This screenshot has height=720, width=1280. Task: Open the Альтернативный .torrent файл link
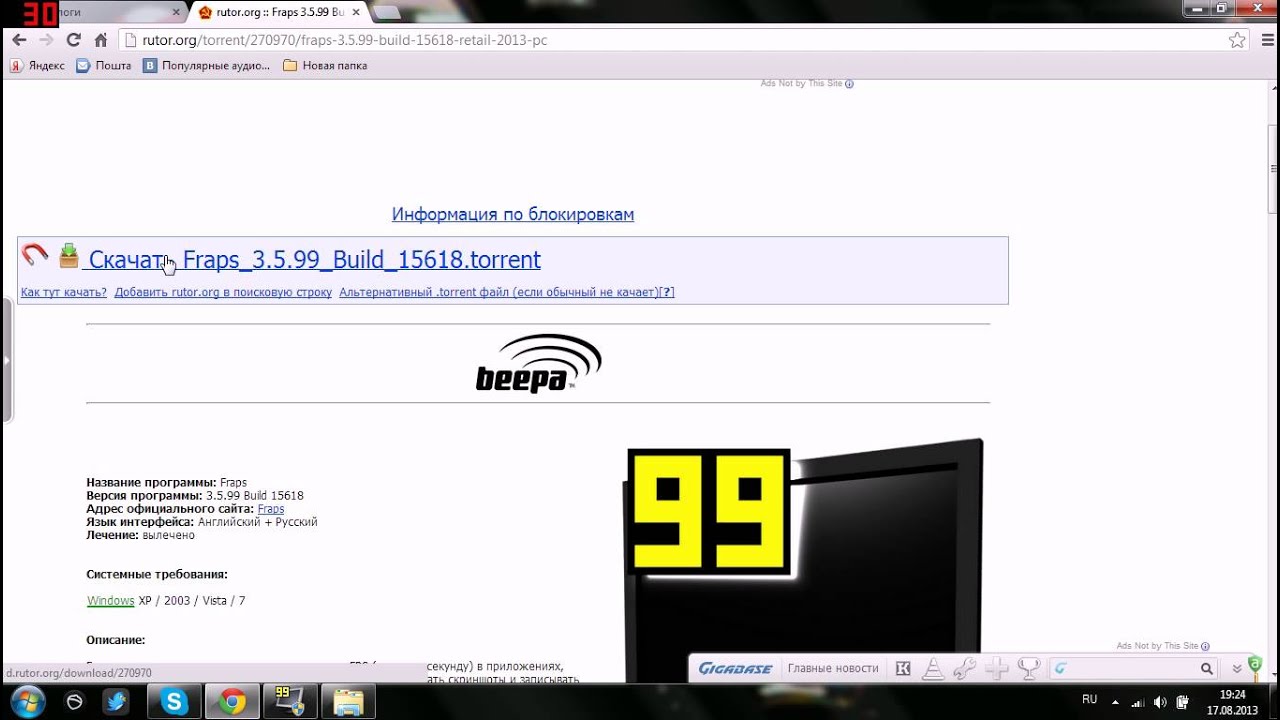[x=497, y=292]
